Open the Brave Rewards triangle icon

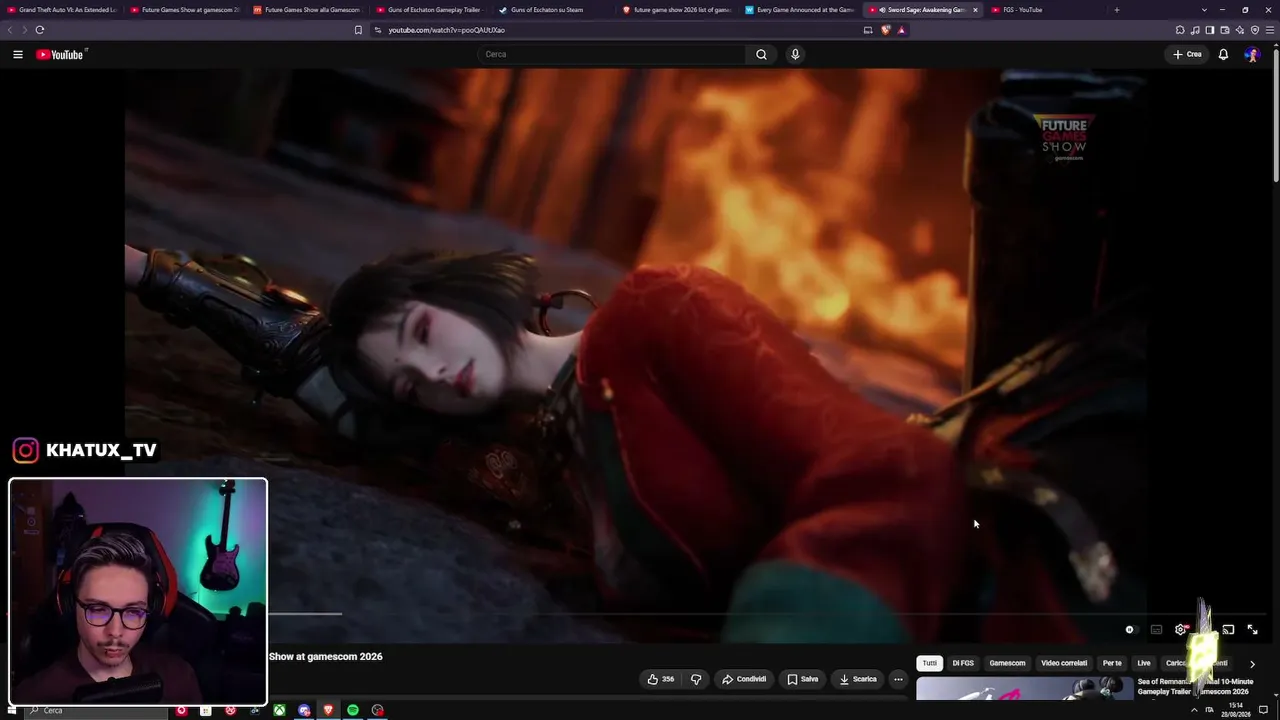(x=901, y=30)
